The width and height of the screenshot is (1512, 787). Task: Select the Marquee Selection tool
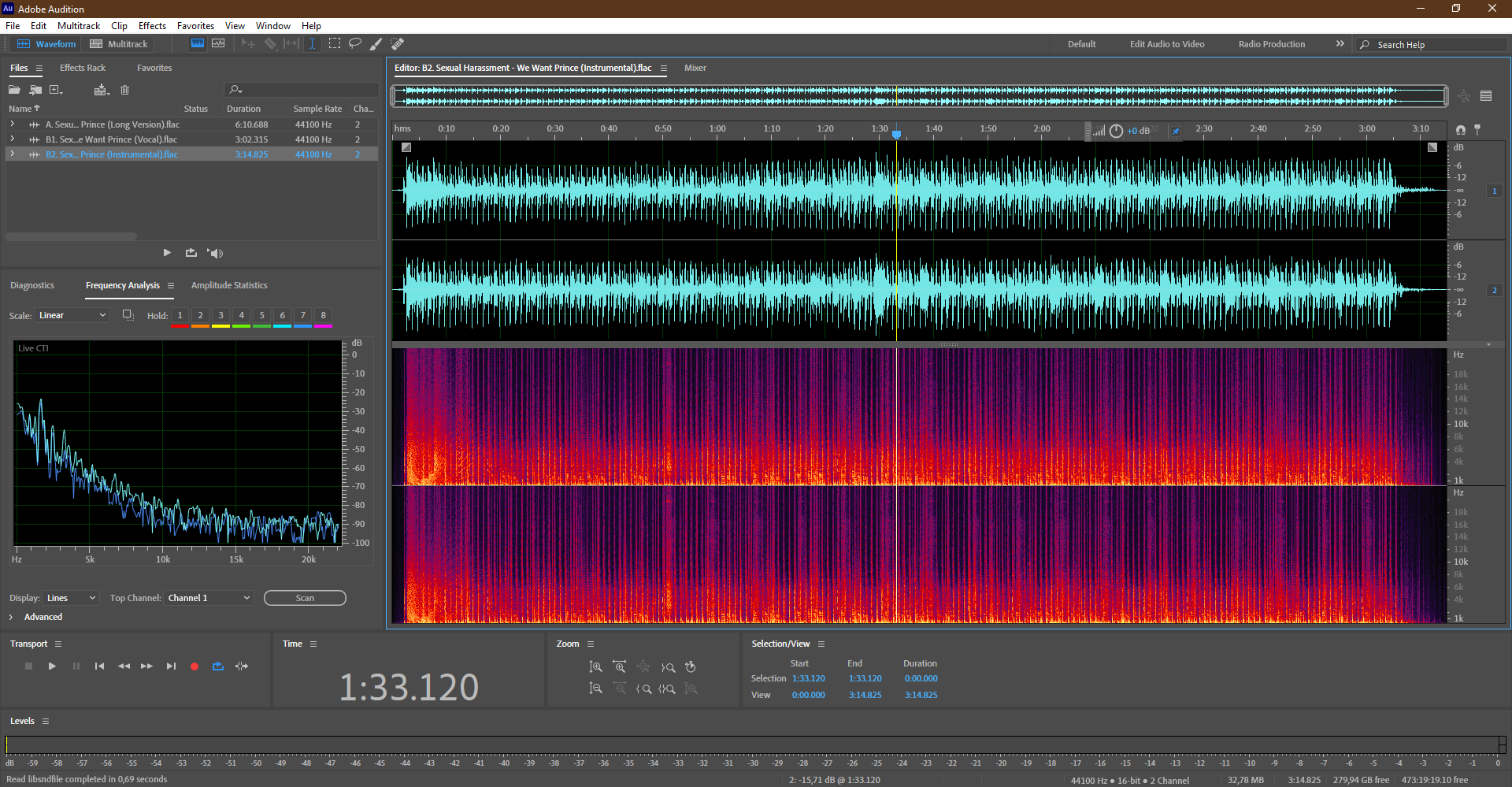(334, 44)
